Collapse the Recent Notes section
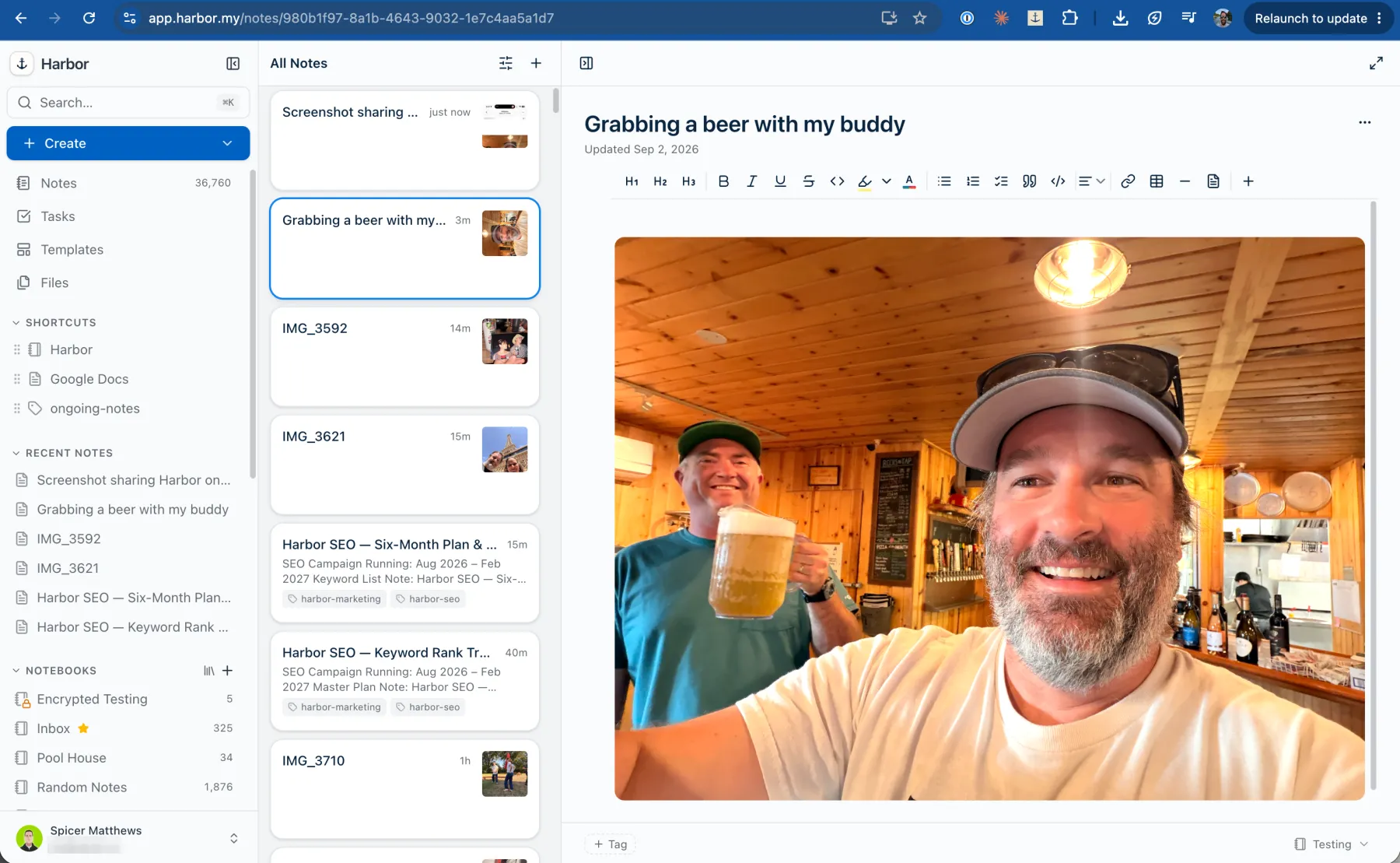Screen dimensions: 1400x863 [62, 453]
